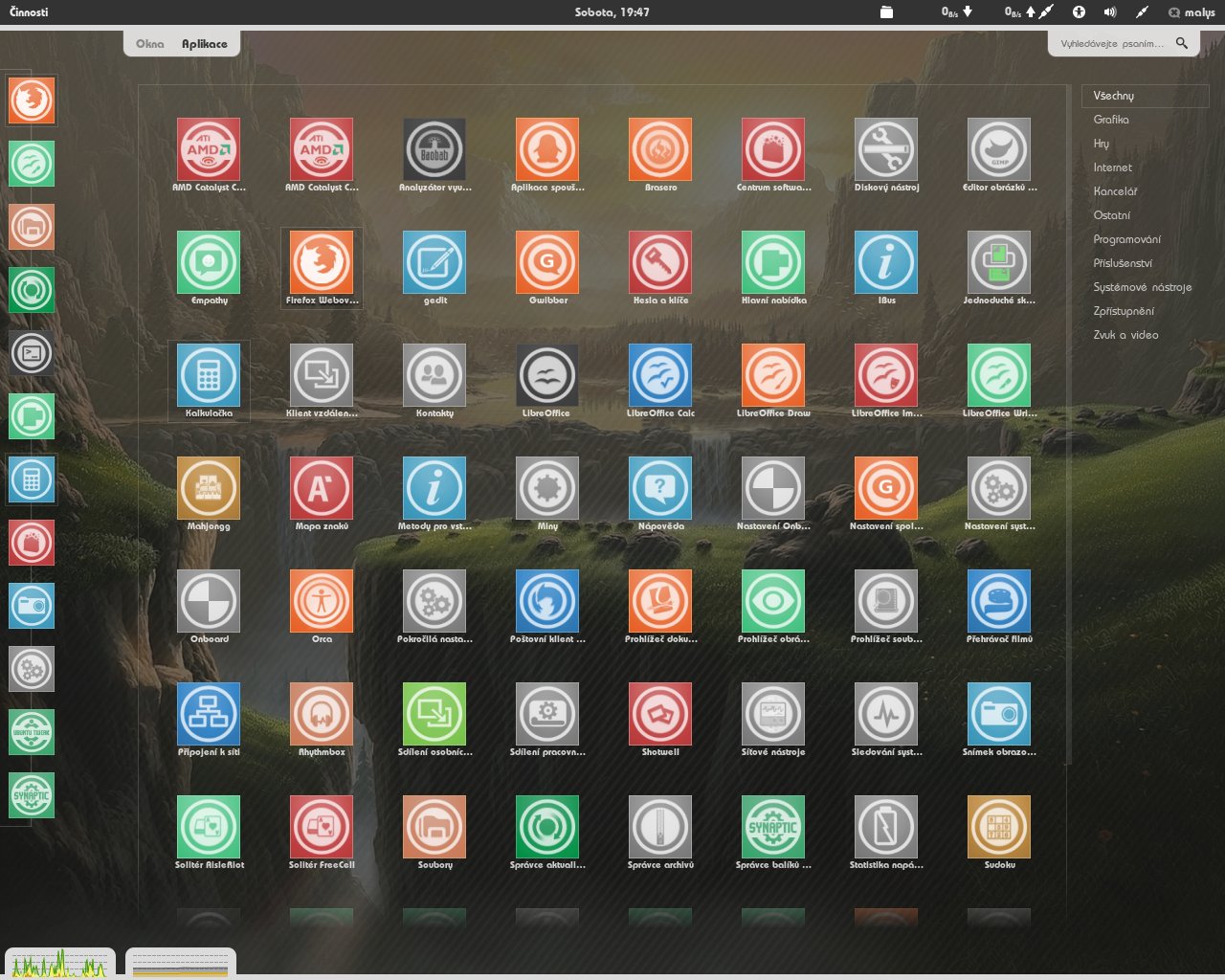Choose the Ostatní category

tap(1112, 215)
